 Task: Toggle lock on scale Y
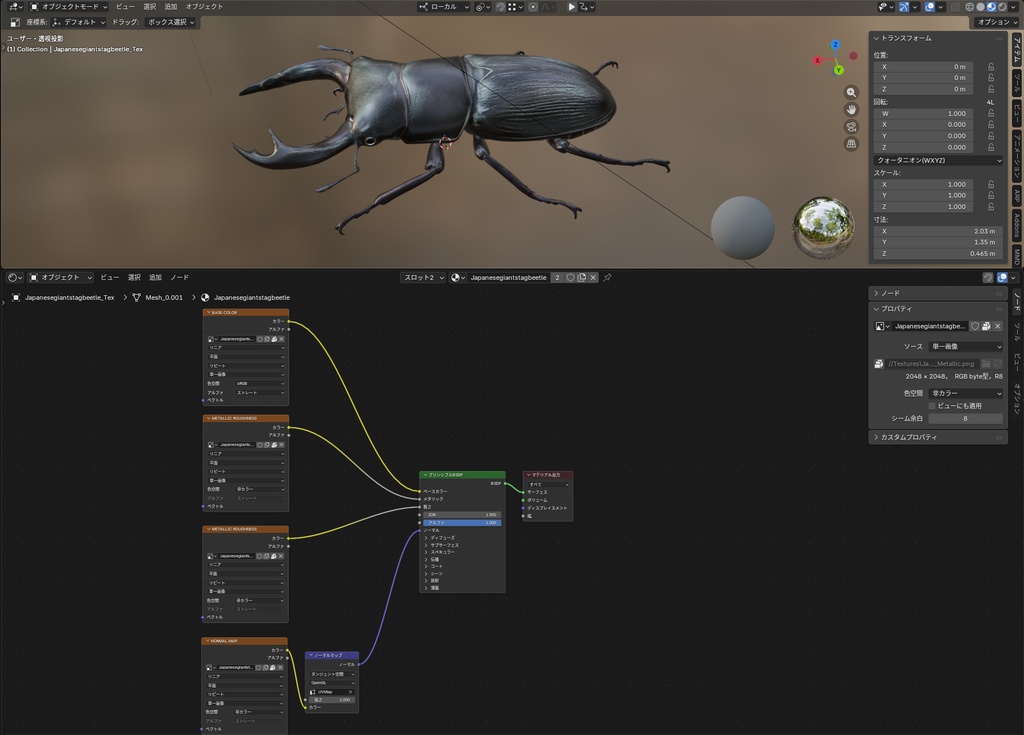click(991, 195)
